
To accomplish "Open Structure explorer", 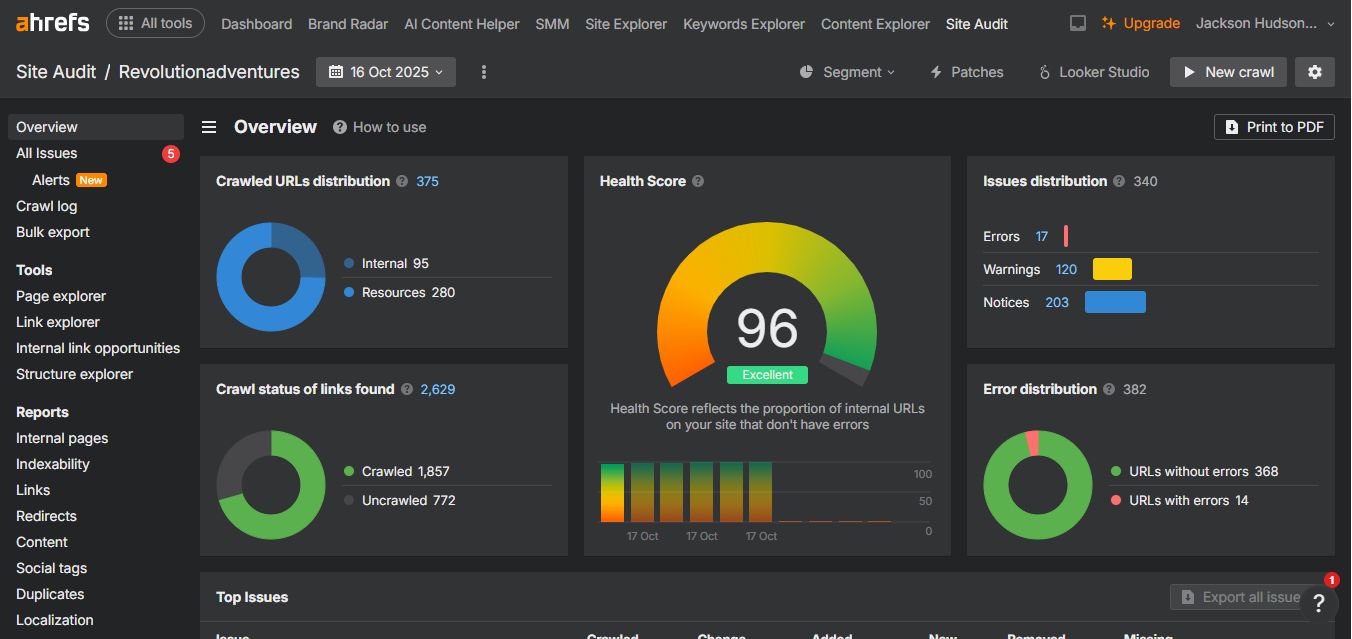I will click(x=75, y=374).
